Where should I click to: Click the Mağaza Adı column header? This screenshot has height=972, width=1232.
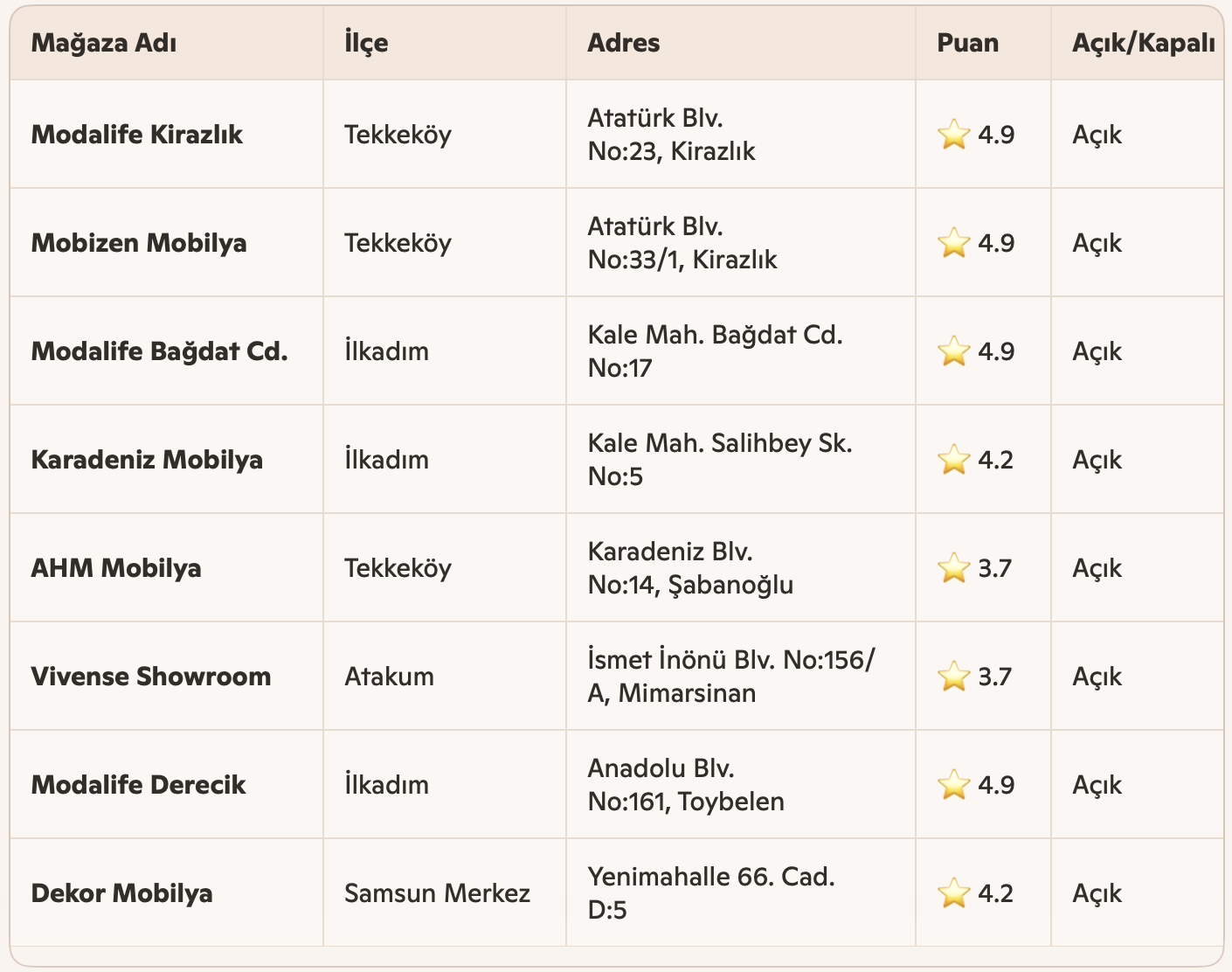click(104, 43)
